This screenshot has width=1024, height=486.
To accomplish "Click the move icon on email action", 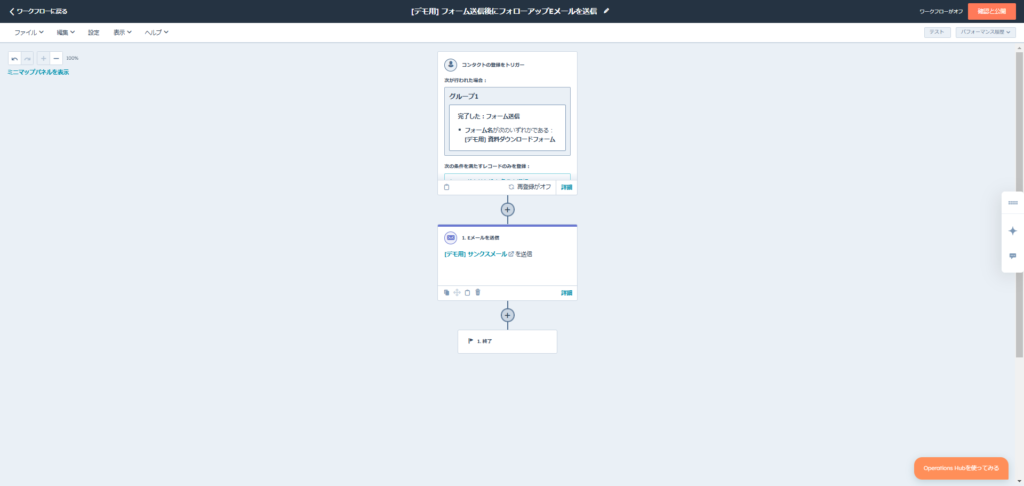I will 457,293.
